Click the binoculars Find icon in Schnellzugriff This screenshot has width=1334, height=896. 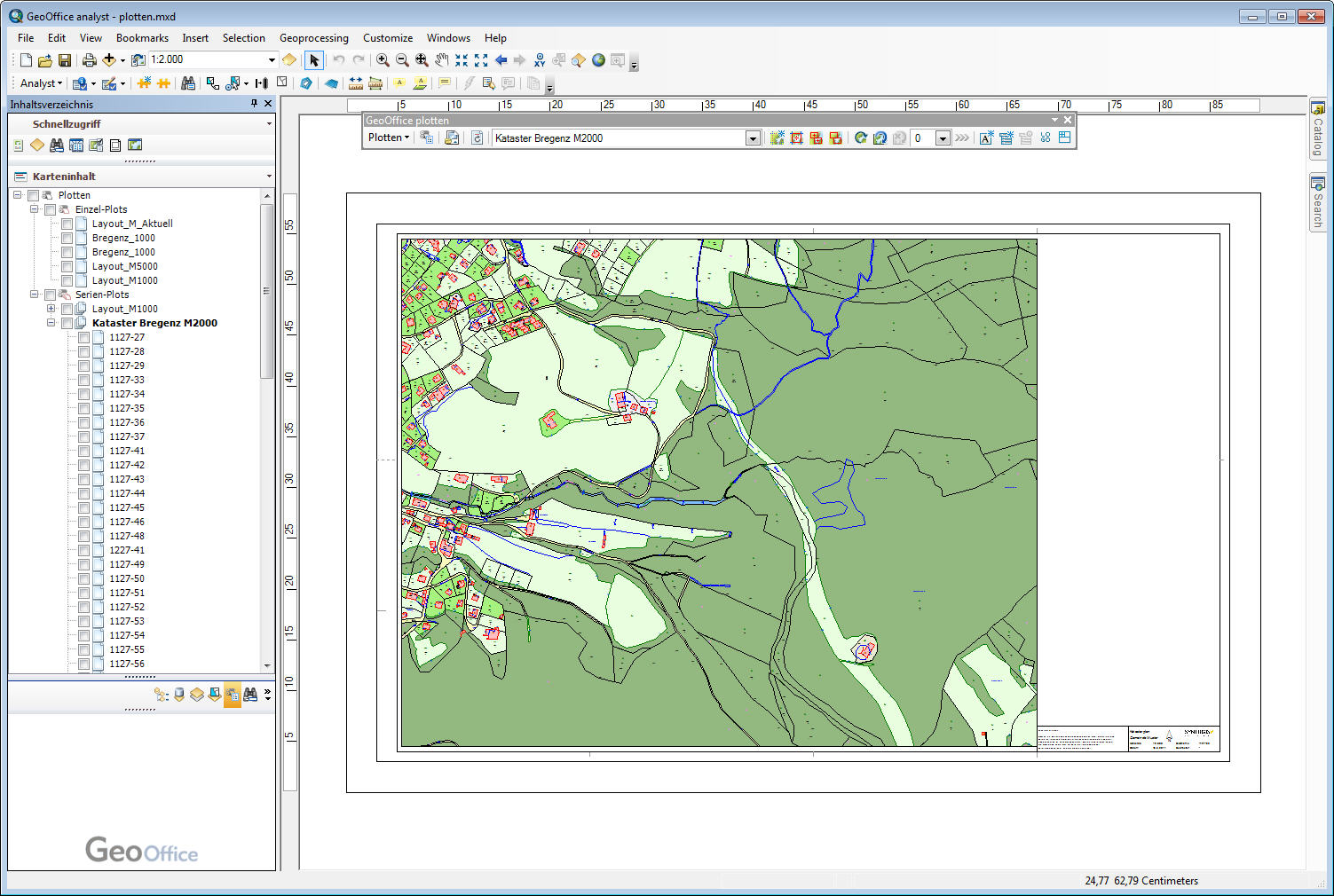(x=57, y=145)
